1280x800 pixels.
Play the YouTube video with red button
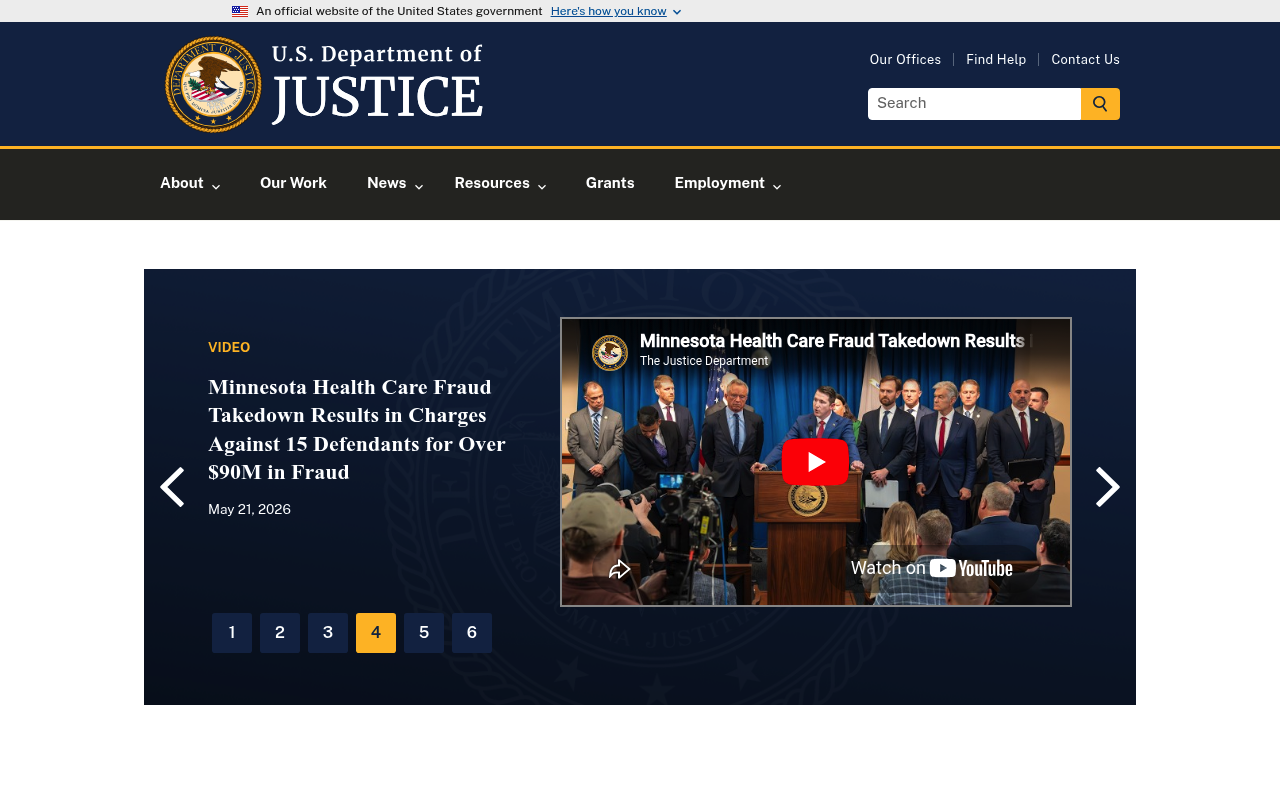(x=815, y=462)
